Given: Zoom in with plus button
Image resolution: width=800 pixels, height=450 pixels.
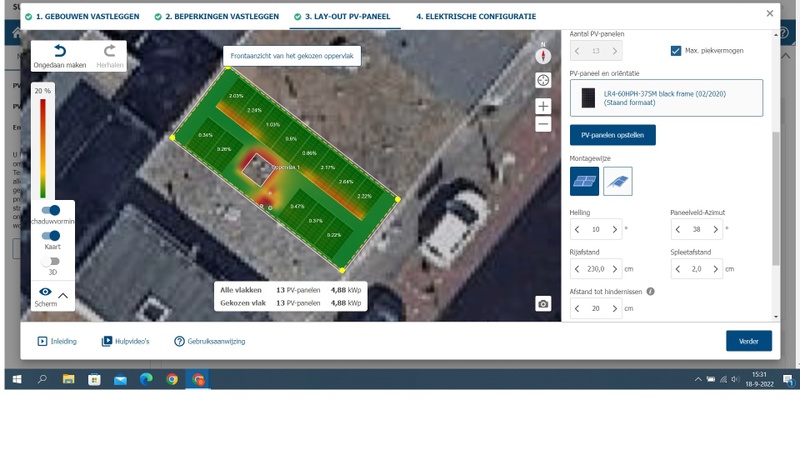Looking at the screenshot, I should click(x=543, y=106).
